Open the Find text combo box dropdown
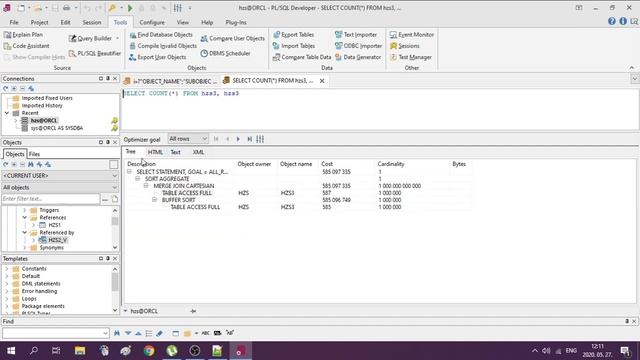640x360 pixels. (x=105, y=333)
